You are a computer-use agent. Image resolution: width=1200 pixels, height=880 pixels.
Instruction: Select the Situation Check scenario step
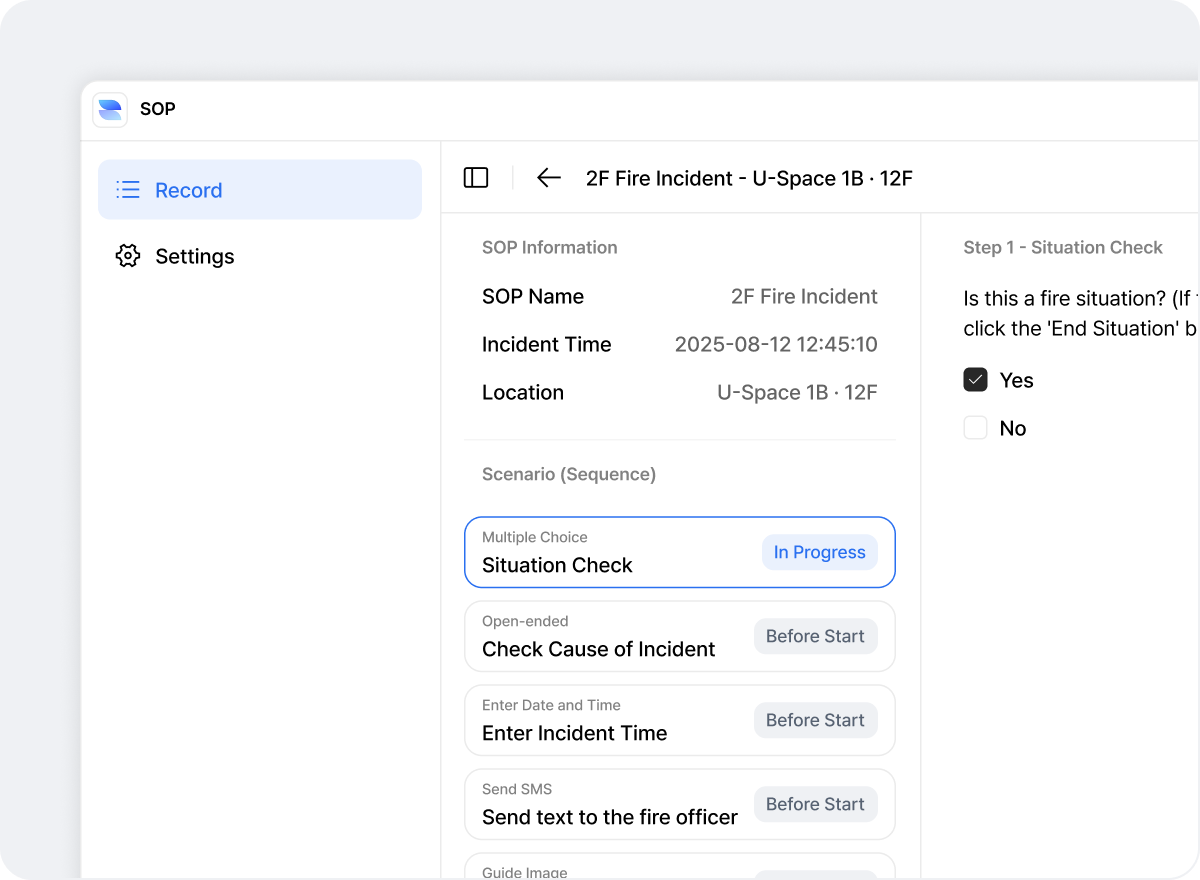coord(600,553)
